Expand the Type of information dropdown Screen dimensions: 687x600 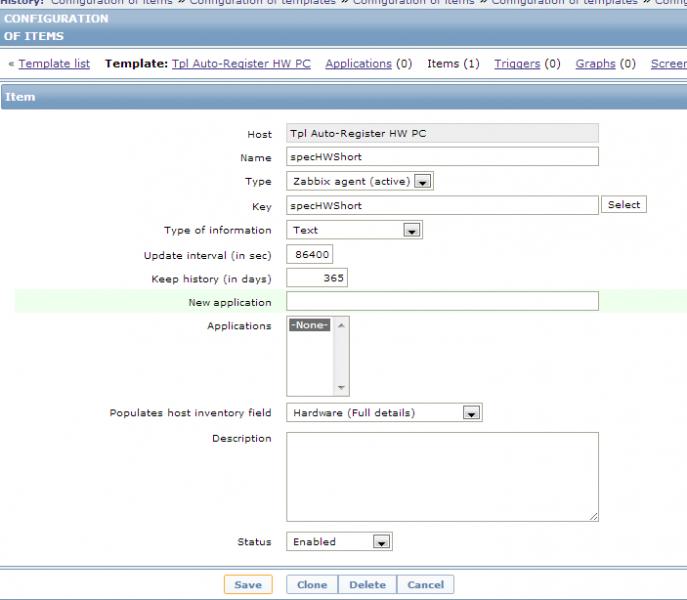pyautogui.click(x=355, y=230)
